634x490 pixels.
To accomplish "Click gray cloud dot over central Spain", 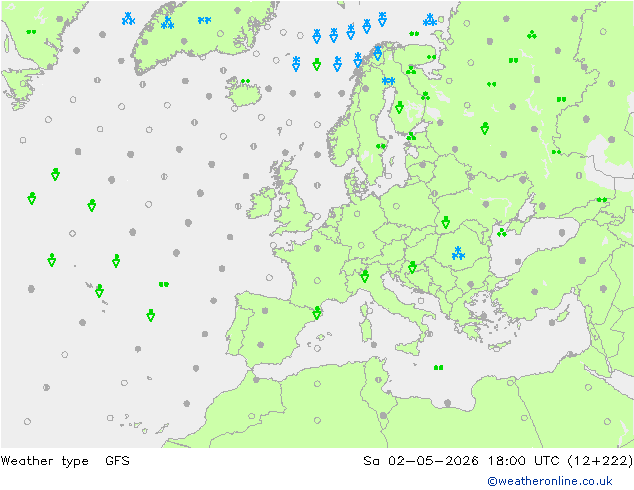I will [265, 310].
